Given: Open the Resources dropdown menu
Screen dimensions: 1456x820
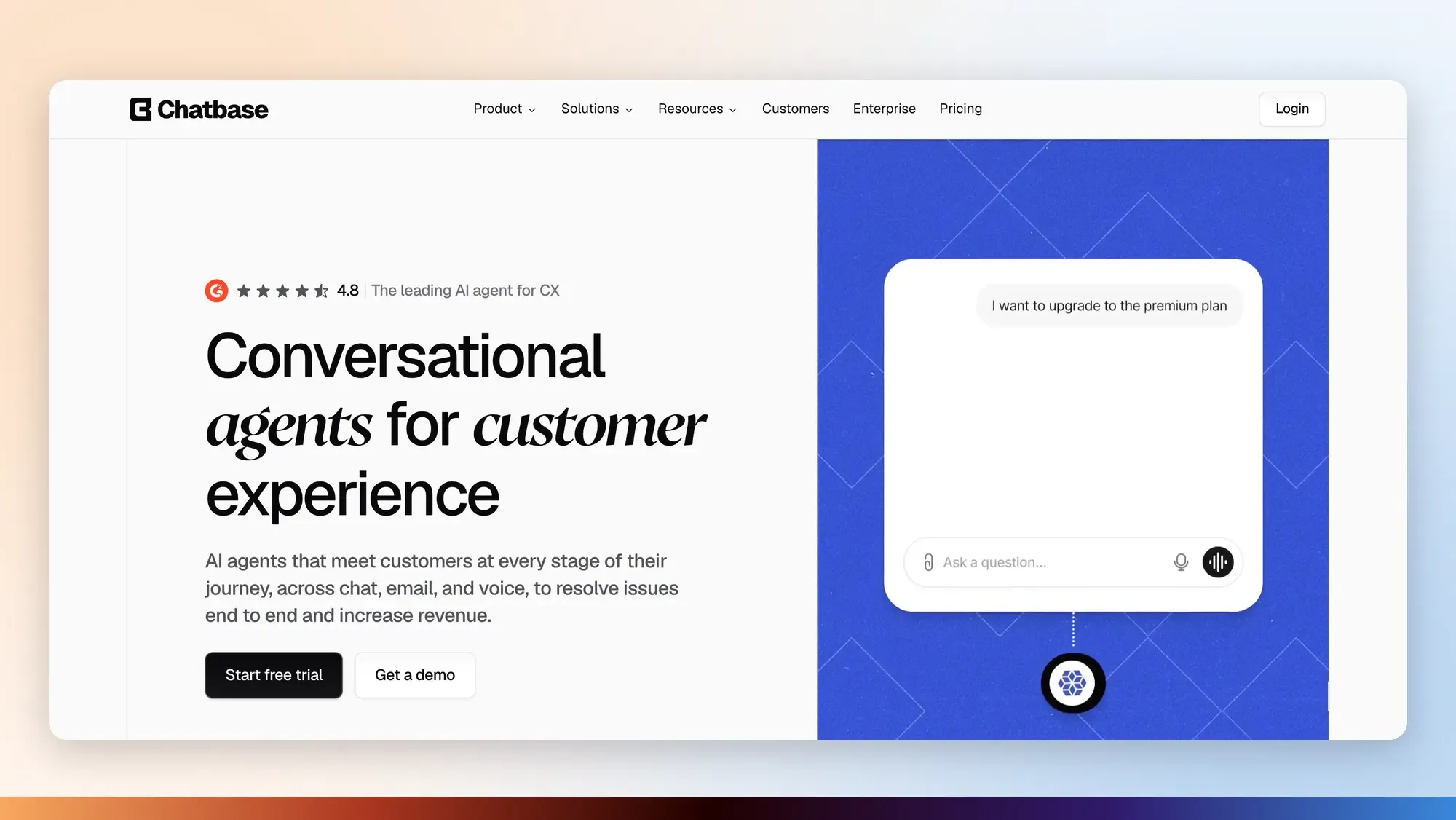Looking at the screenshot, I should click(697, 109).
